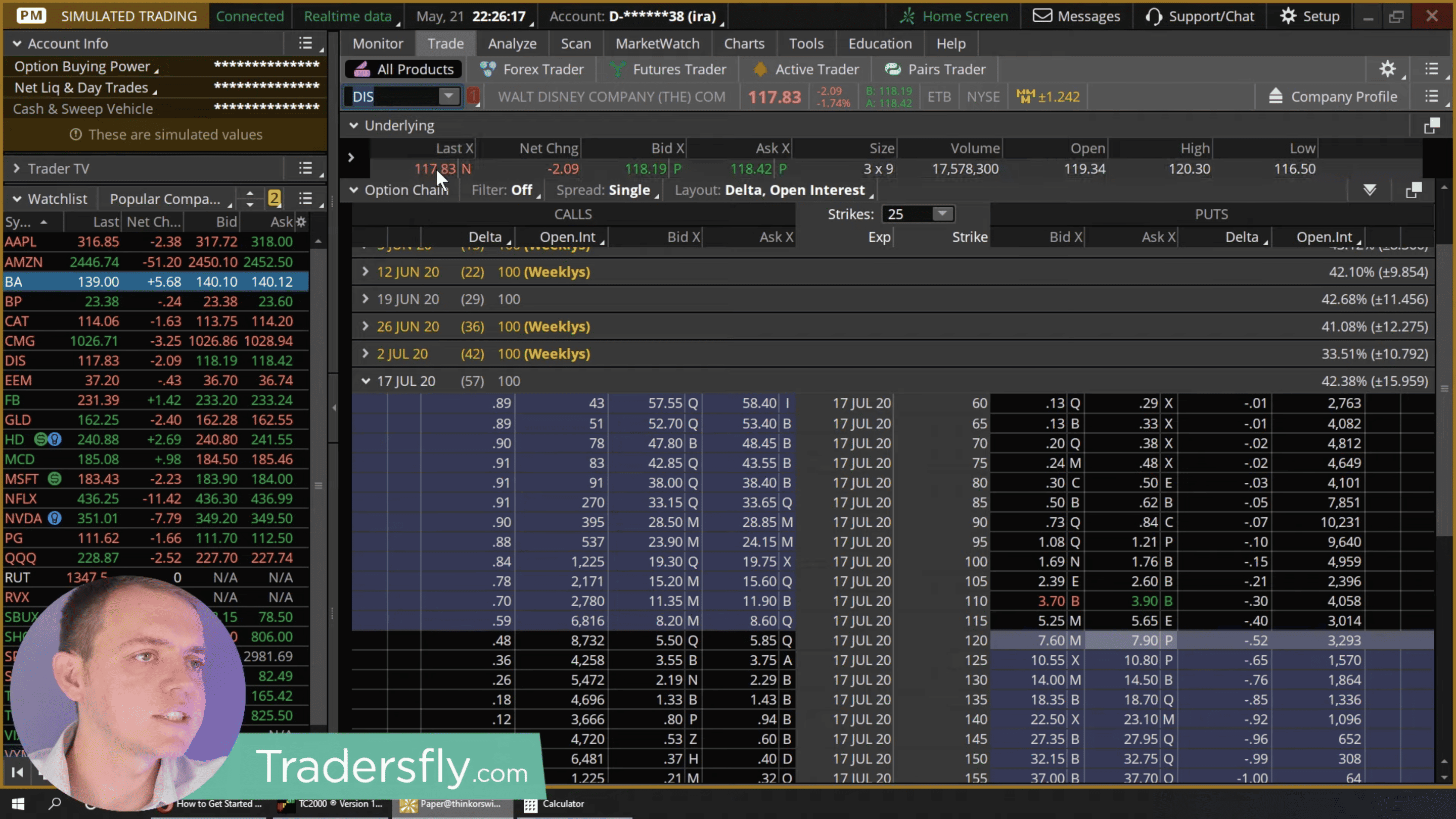Open Messages
Screen dimensions: 1456x819
tap(1076, 16)
